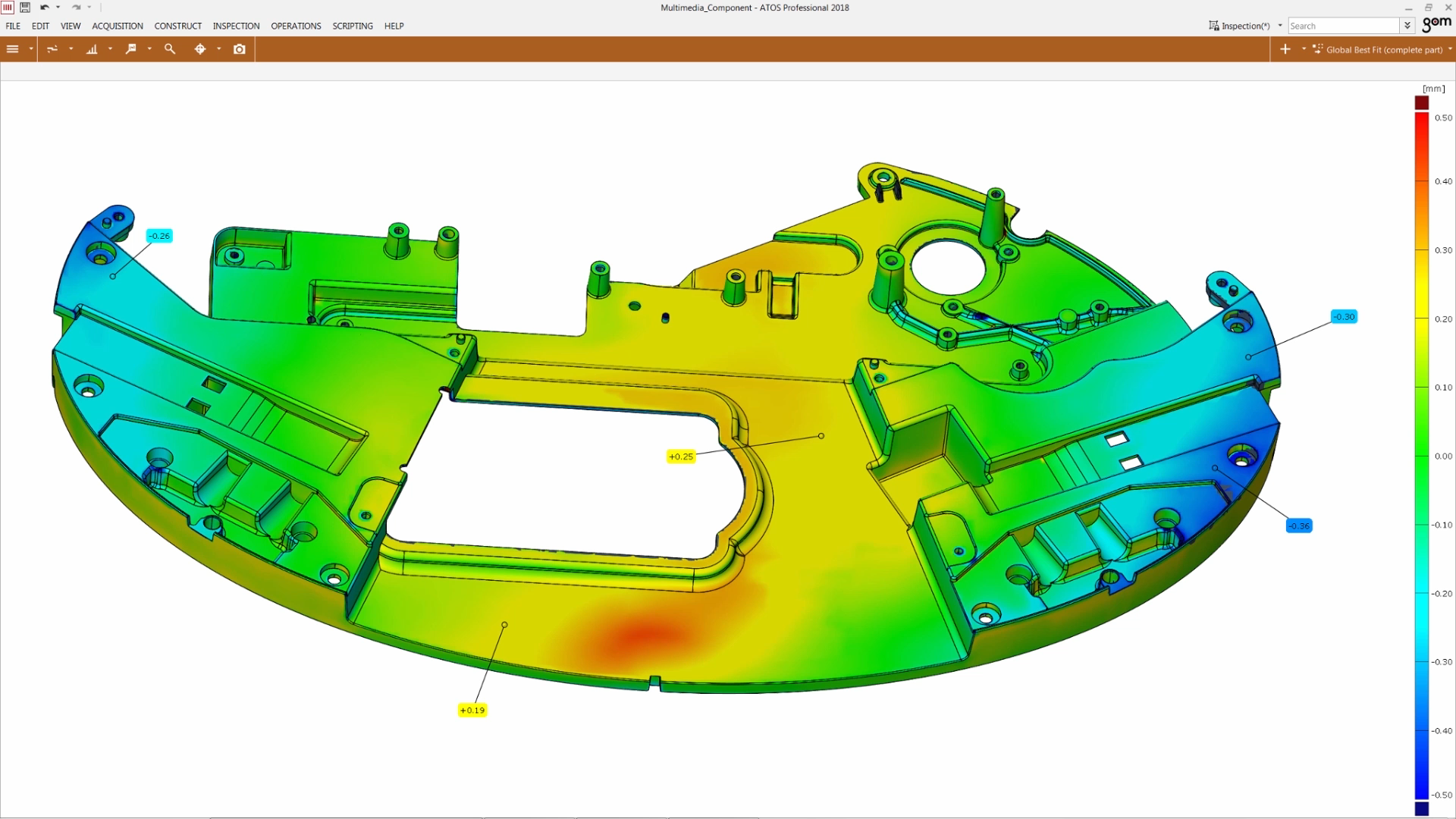Screen dimensions: 1456x819
Task: Select the deviation label flag tool
Action: 131,49
